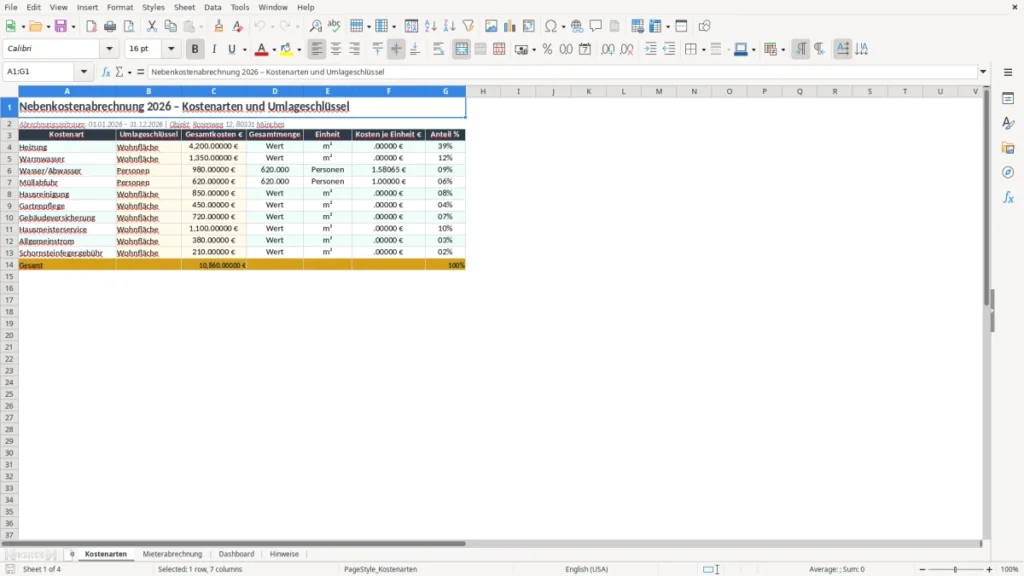Click English (USA) language status

586,569
